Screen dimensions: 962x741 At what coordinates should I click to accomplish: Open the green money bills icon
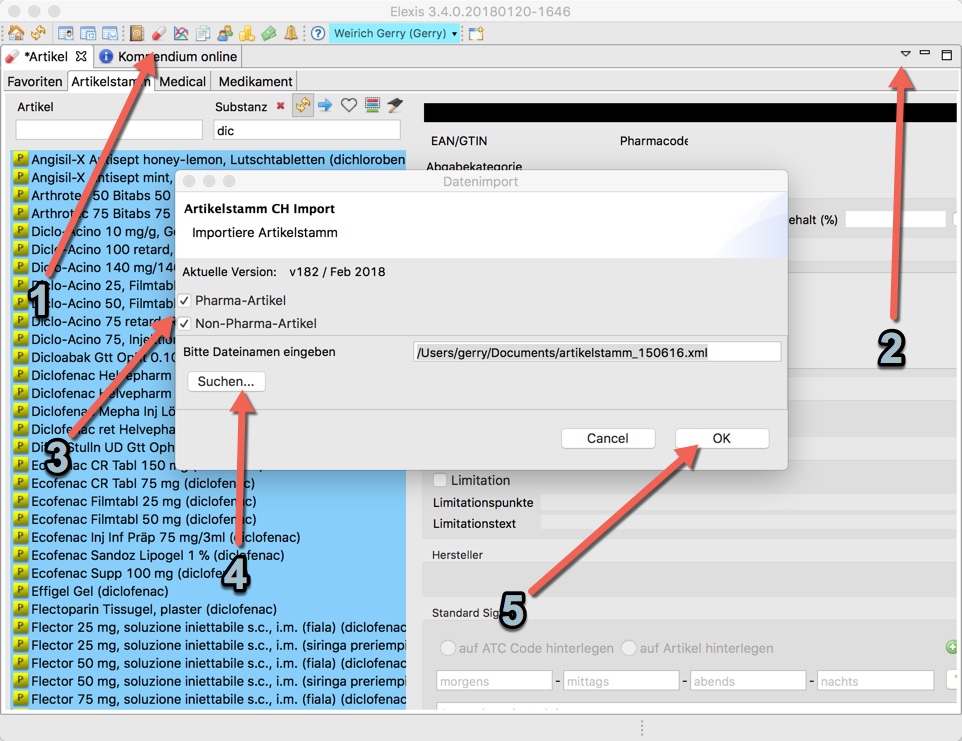pyautogui.click(x=269, y=33)
